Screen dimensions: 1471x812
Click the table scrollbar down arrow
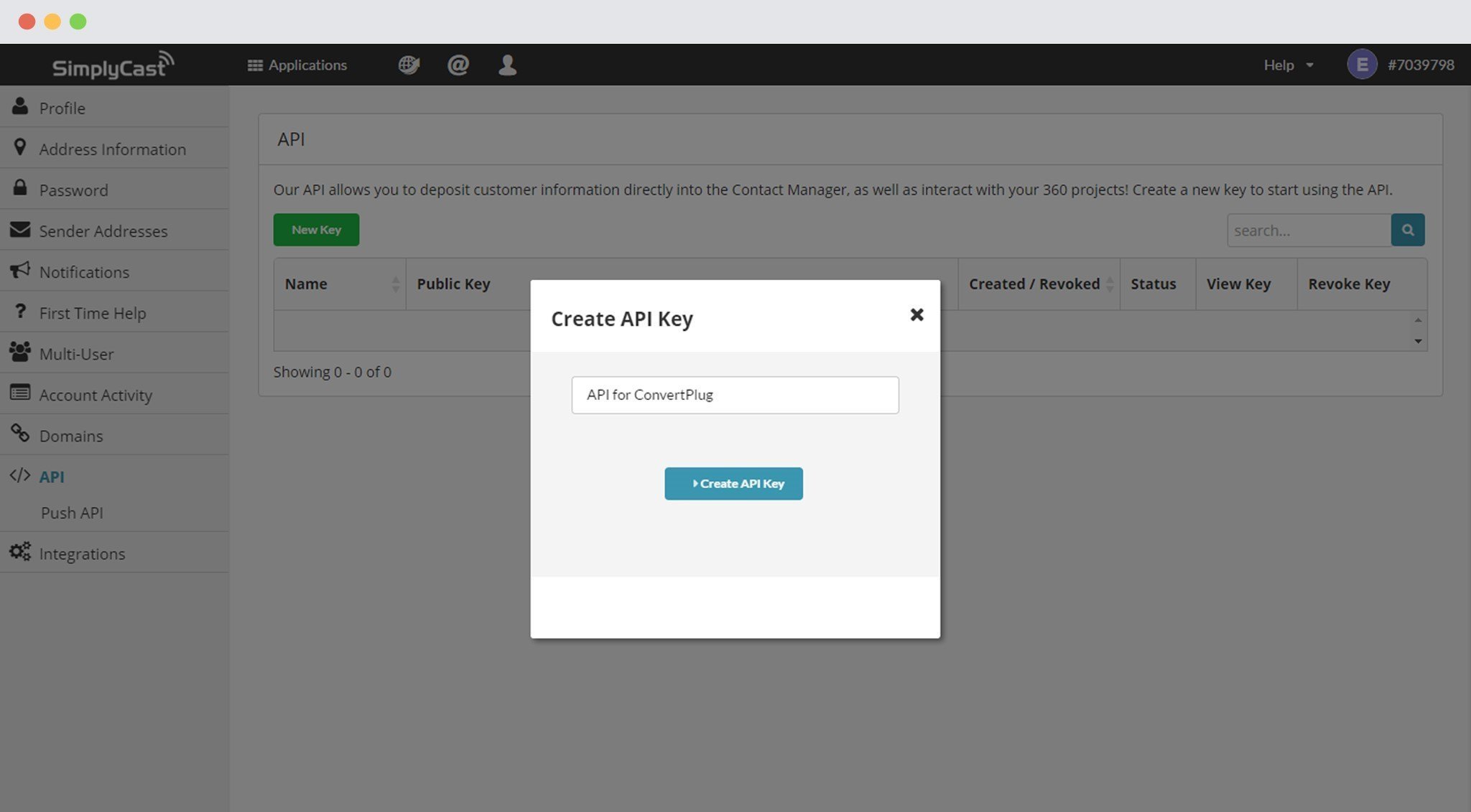tap(1418, 342)
